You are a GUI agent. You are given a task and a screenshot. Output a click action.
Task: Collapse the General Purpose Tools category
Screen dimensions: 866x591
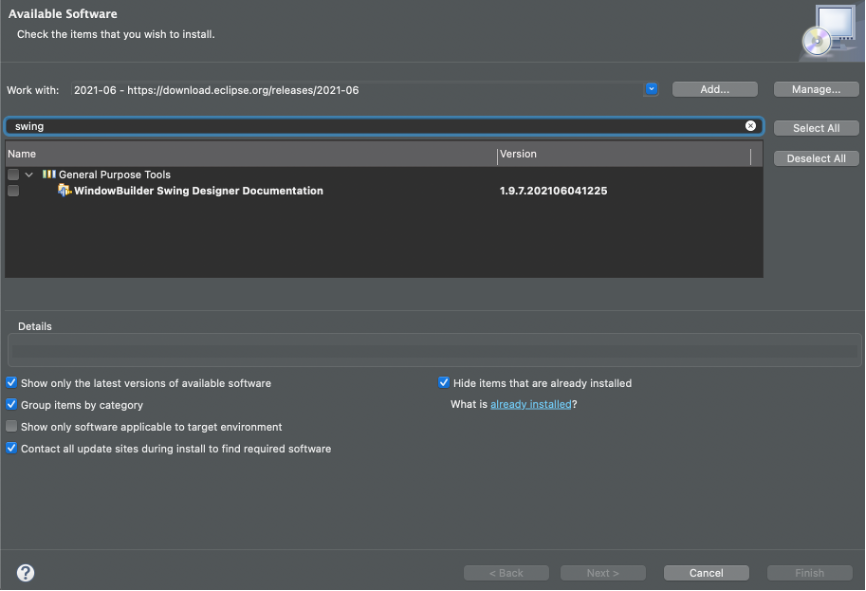(x=29, y=175)
